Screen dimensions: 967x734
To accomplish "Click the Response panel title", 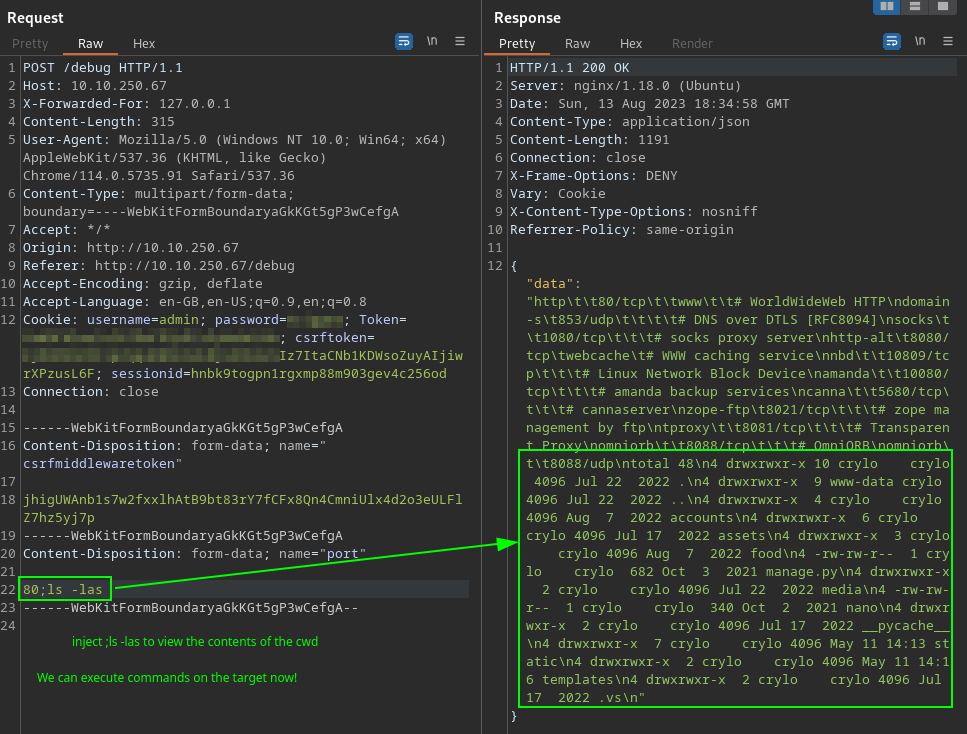I will click(x=527, y=18).
